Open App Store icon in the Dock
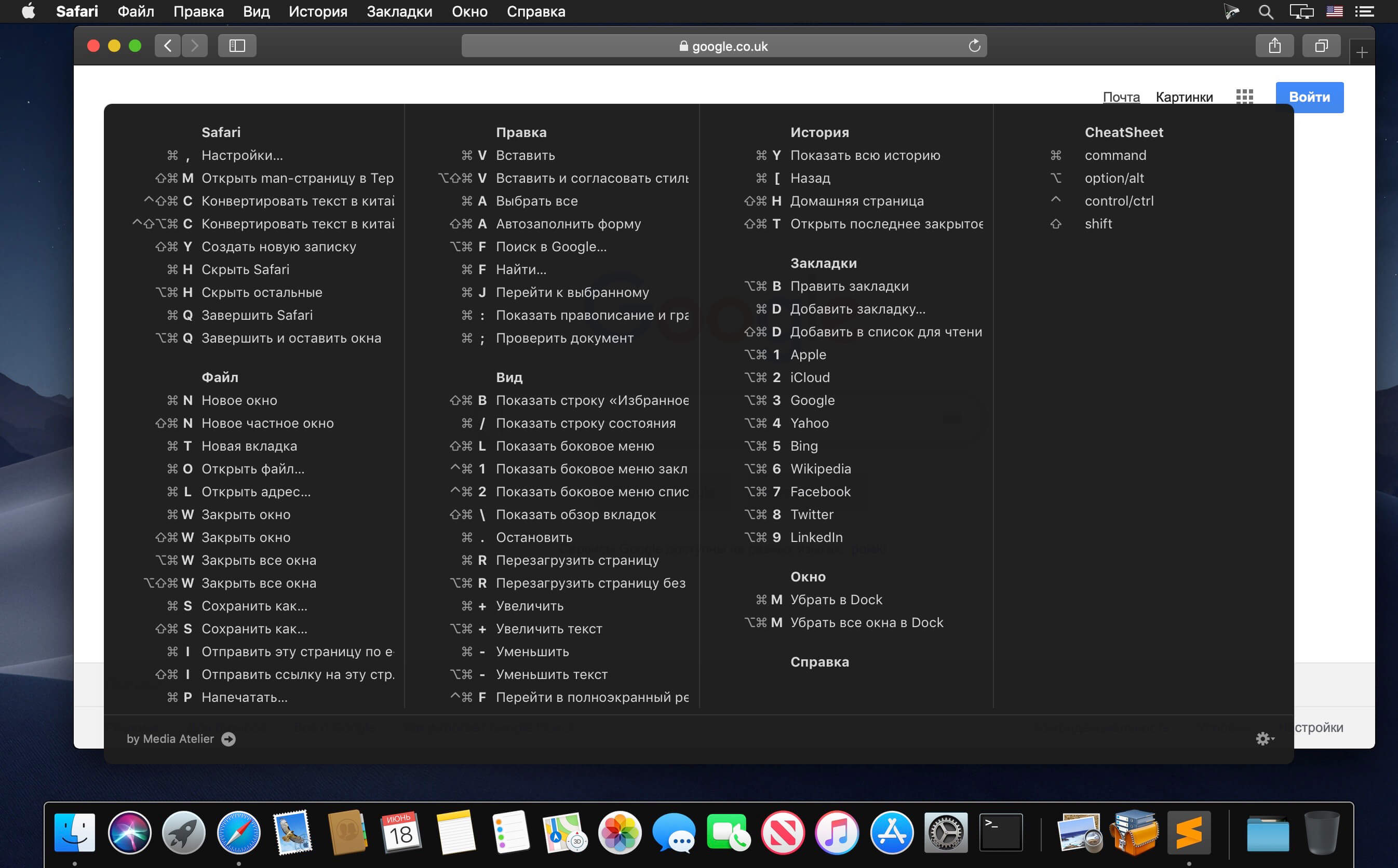Viewport: 1398px width, 868px height. point(892,832)
